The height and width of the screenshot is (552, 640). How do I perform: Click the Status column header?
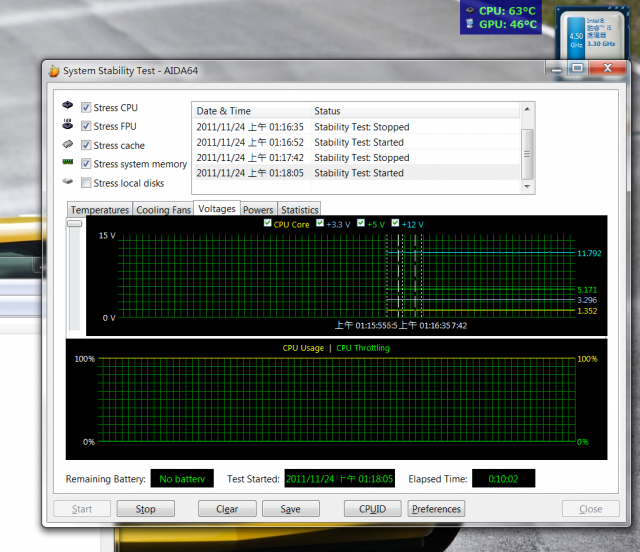tap(415, 111)
